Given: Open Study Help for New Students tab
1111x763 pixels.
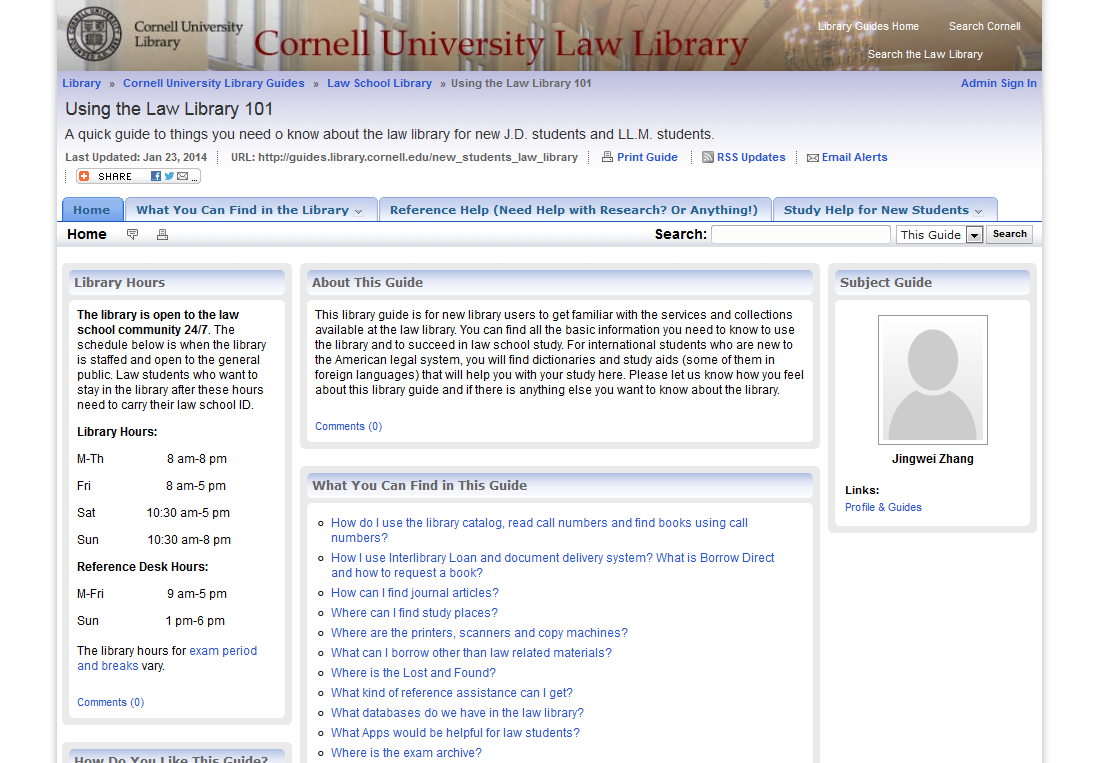Looking at the screenshot, I should (876, 210).
